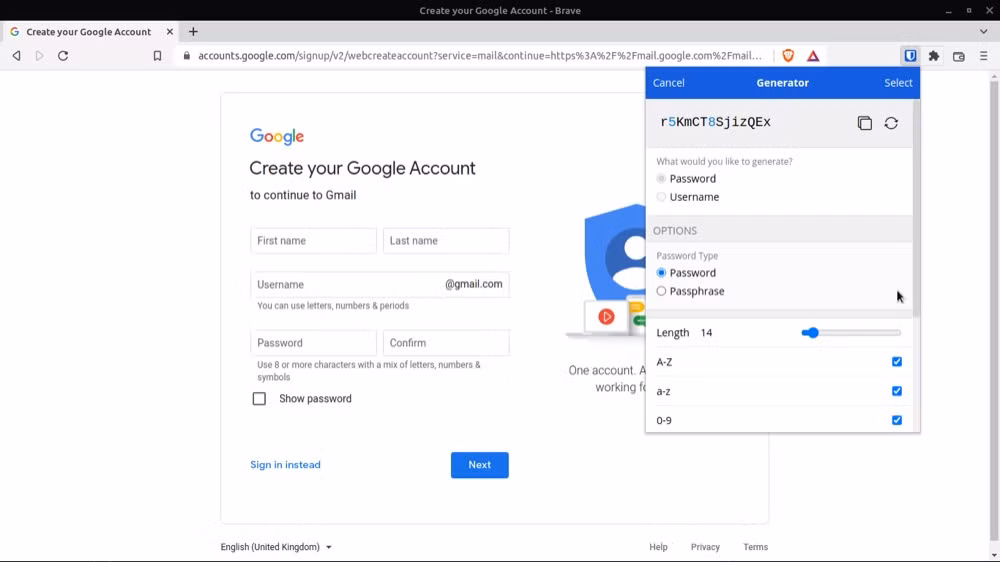
Task: Click the password Length slider handle
Action: pyautogui.click(x=812, y=333)
